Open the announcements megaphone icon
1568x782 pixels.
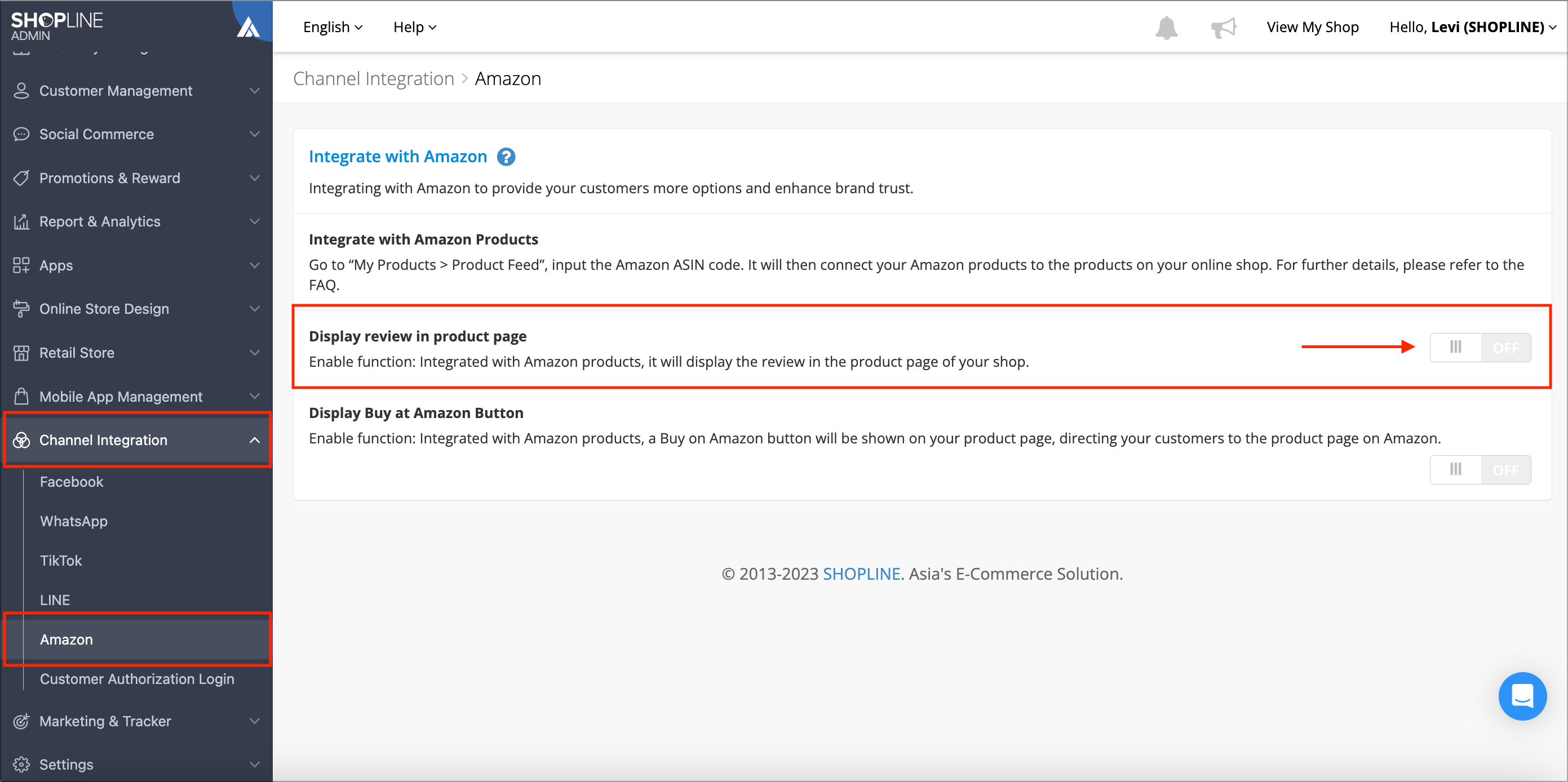click(x=1224, y=28)
